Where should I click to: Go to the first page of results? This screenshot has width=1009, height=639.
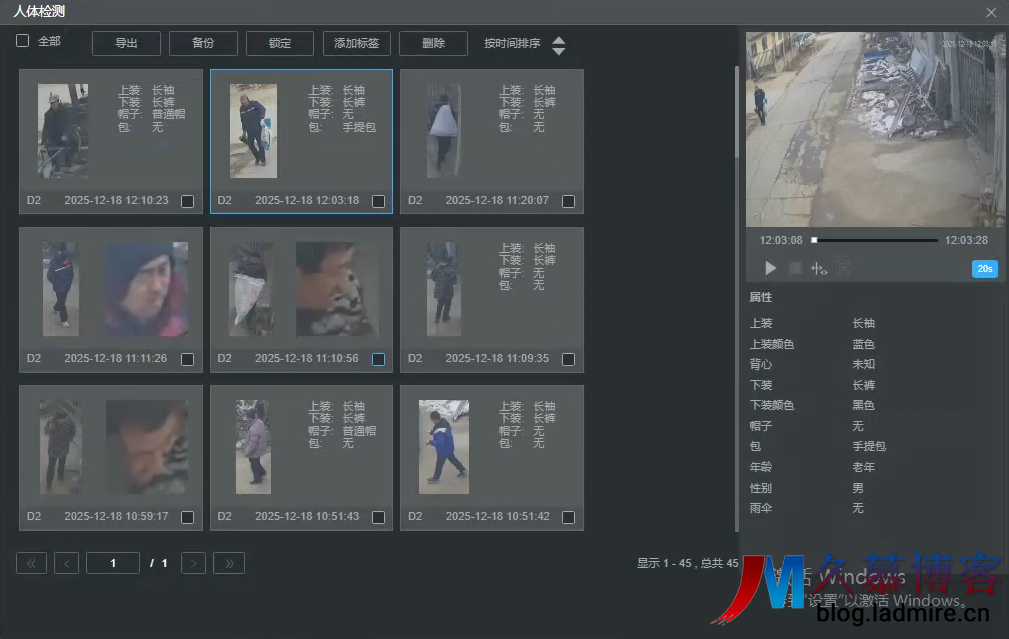(31, 563)
